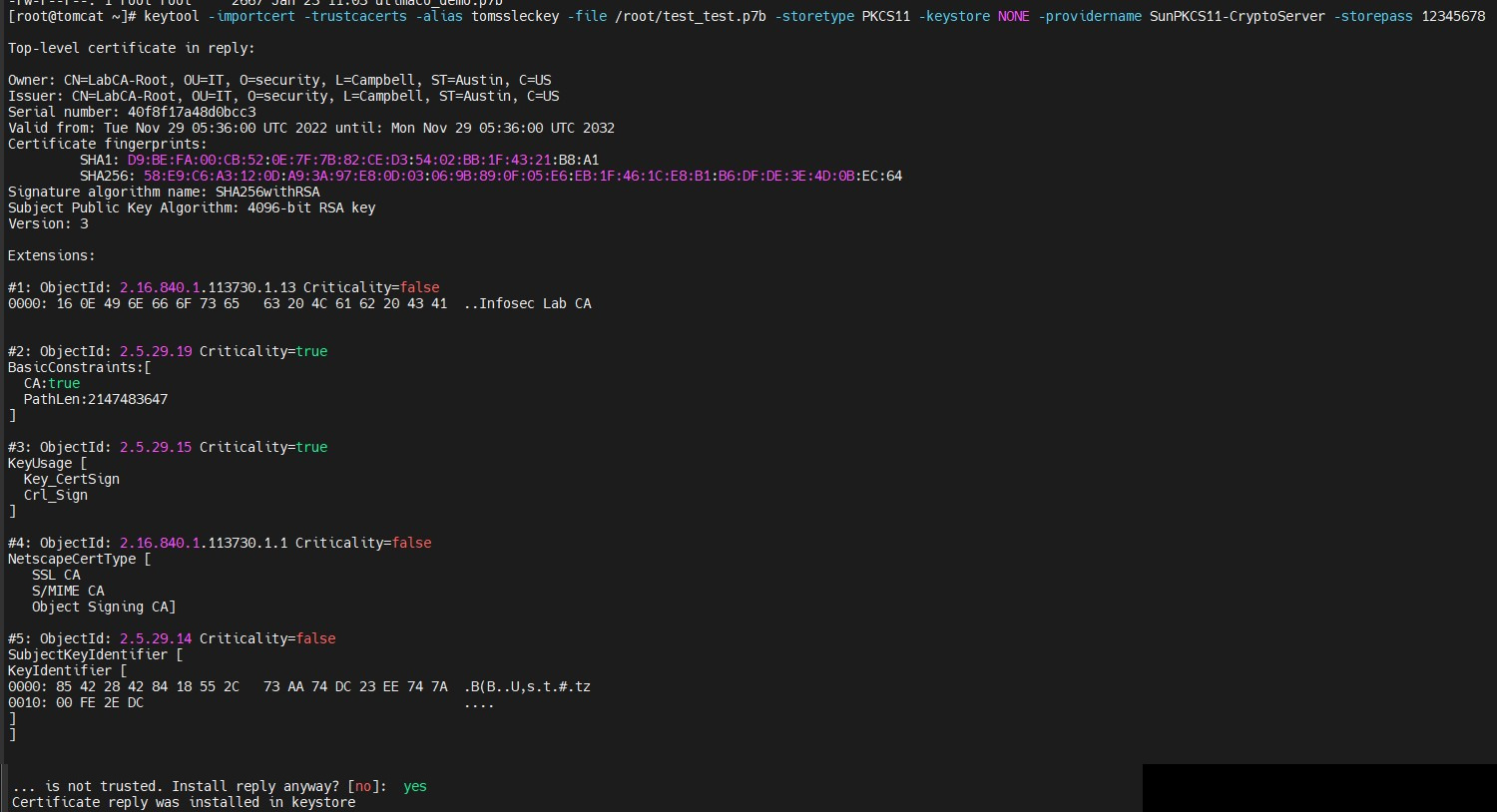Click ObjectId '2.5.29.14' in extension #5
The image size is (1497, 812).
click(156, 638)
